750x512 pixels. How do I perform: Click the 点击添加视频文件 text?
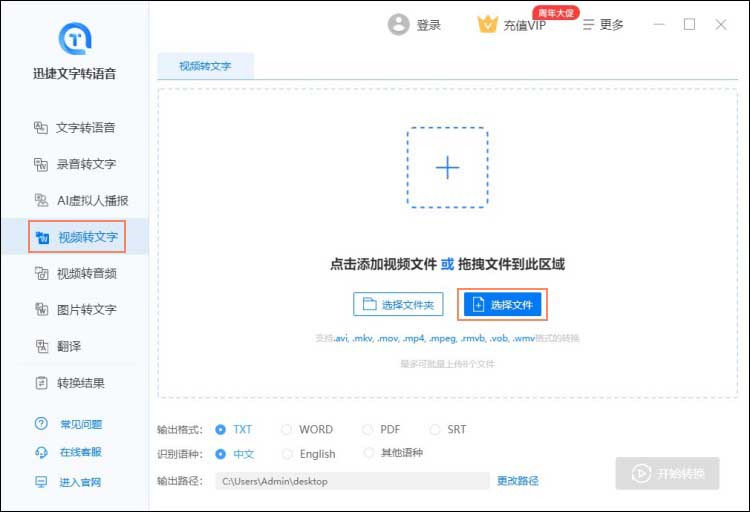click(384, 264)
